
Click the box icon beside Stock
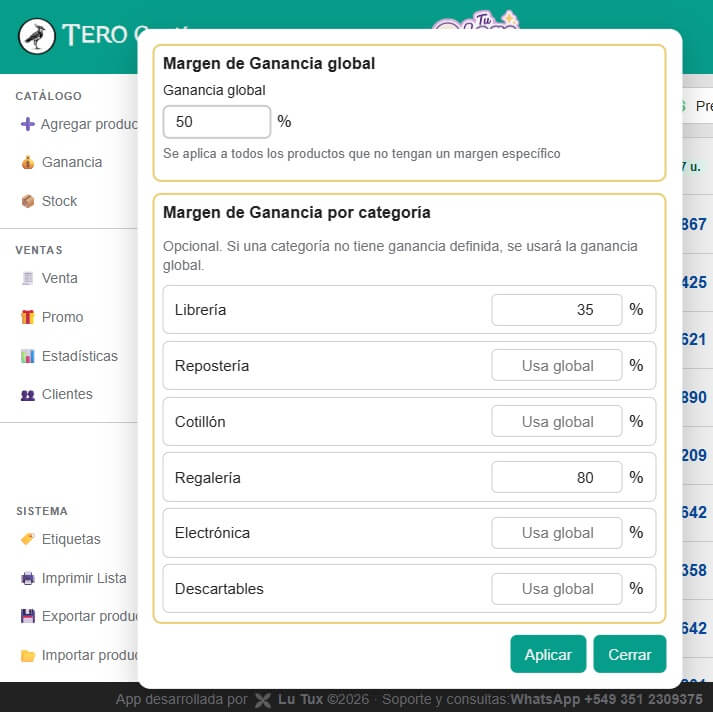[28, 201]
